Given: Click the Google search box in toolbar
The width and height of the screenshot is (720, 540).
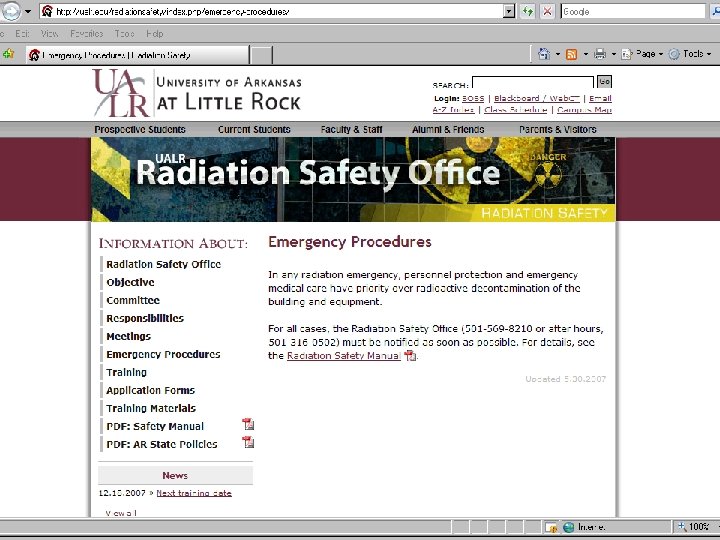Looking at the screenshot, I should pyautogui.click(x=633, y=11).
